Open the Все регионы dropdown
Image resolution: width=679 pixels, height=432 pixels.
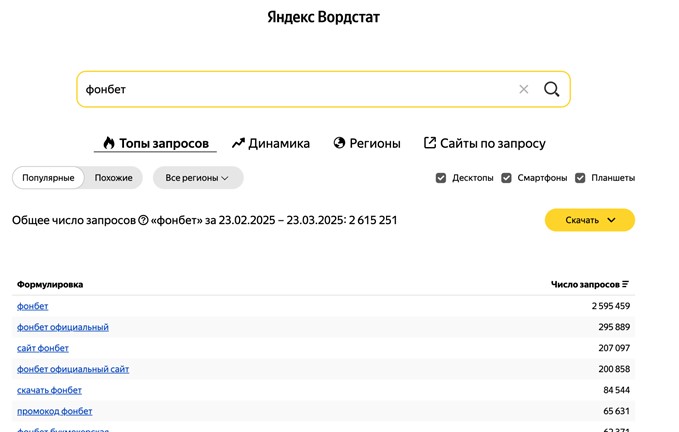[x=198, y=178]
